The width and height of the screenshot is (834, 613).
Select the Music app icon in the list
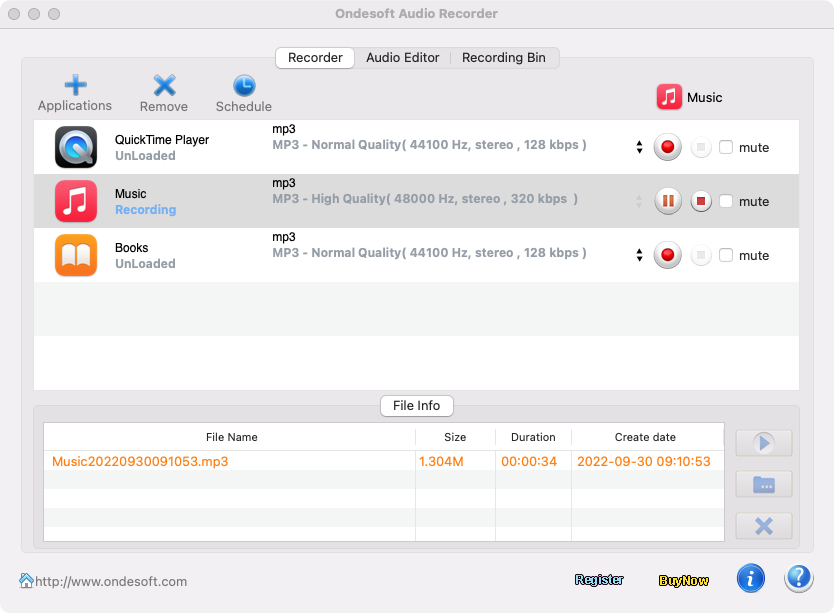click(x=76, y=201)
